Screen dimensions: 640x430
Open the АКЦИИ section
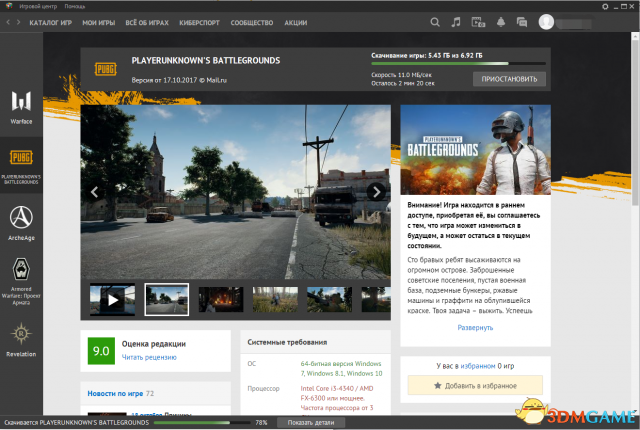(x=296, y=23)
